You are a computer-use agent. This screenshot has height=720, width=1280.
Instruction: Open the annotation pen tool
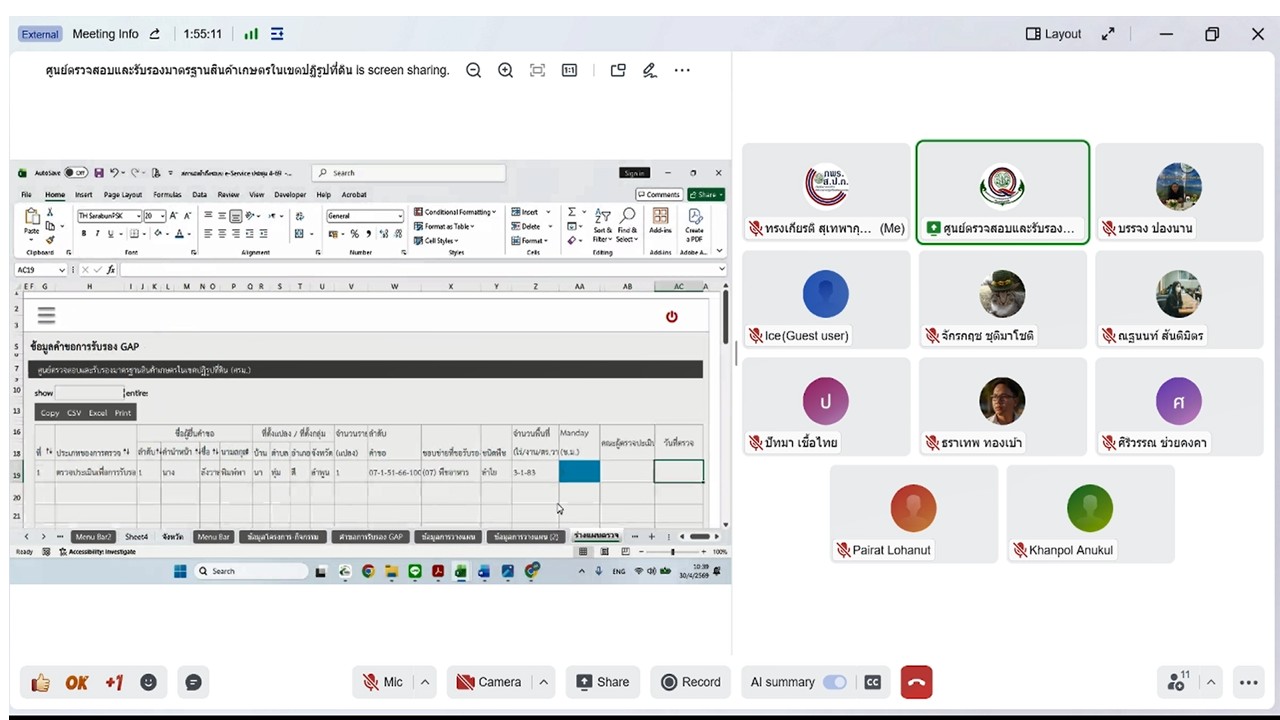pos(650,70)
